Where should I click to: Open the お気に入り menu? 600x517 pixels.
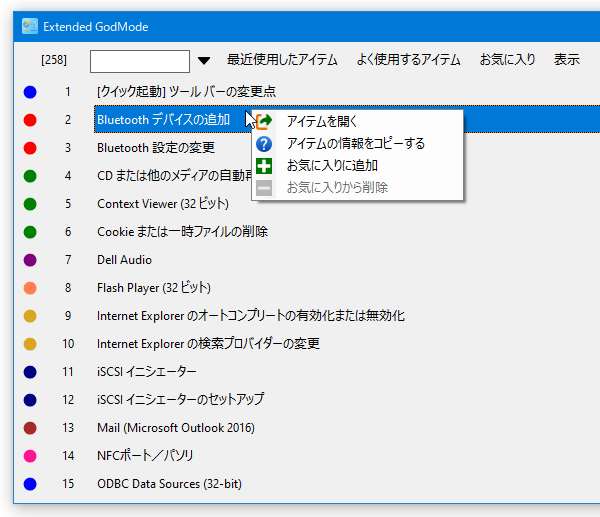[x=507, y=60]
